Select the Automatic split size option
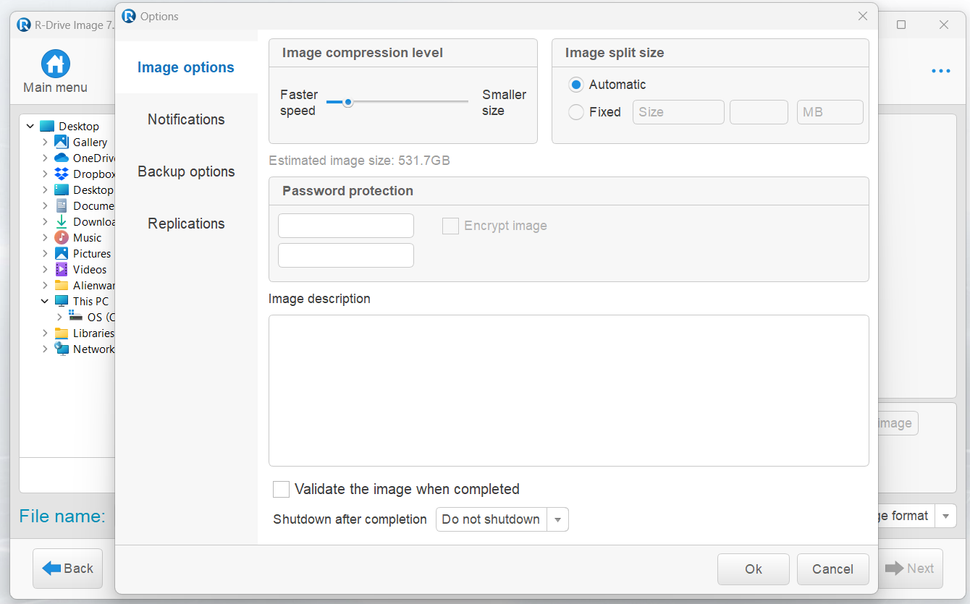 coord(576,85)
